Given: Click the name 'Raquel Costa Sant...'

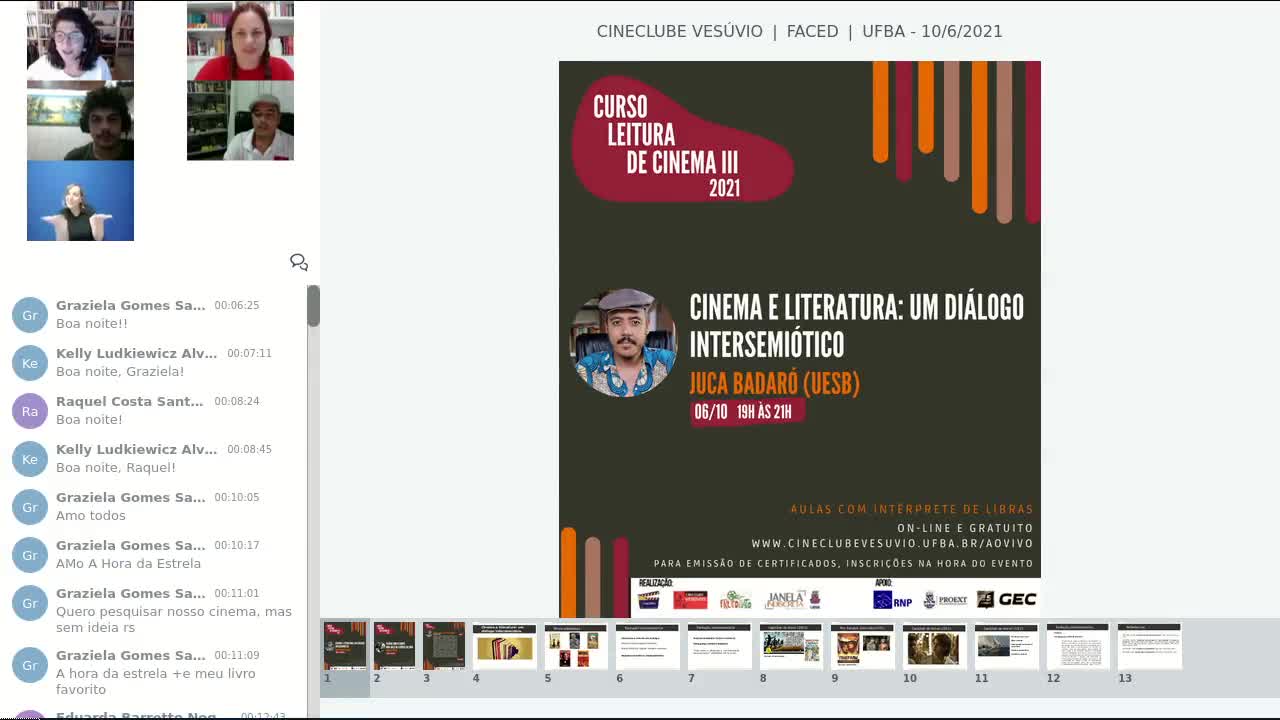Looking at the screenshot, I should click(130, 401).
